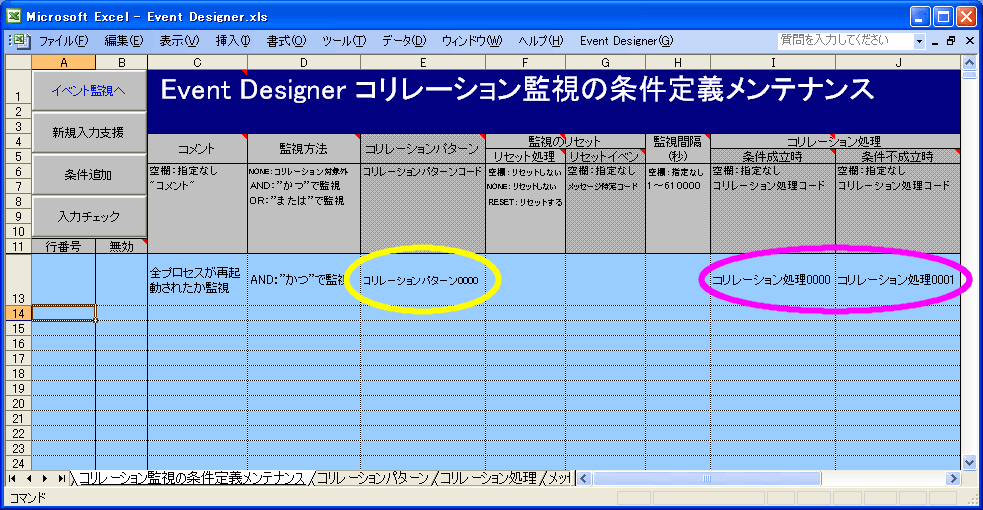Jump to the last sheet tab arrow
The image size is (983, 510).
pos(61,479)
